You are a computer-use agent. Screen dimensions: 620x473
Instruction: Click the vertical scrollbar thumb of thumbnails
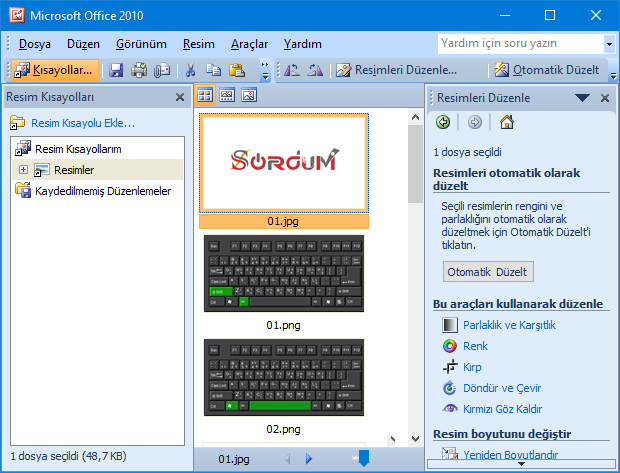coord(415,164)
